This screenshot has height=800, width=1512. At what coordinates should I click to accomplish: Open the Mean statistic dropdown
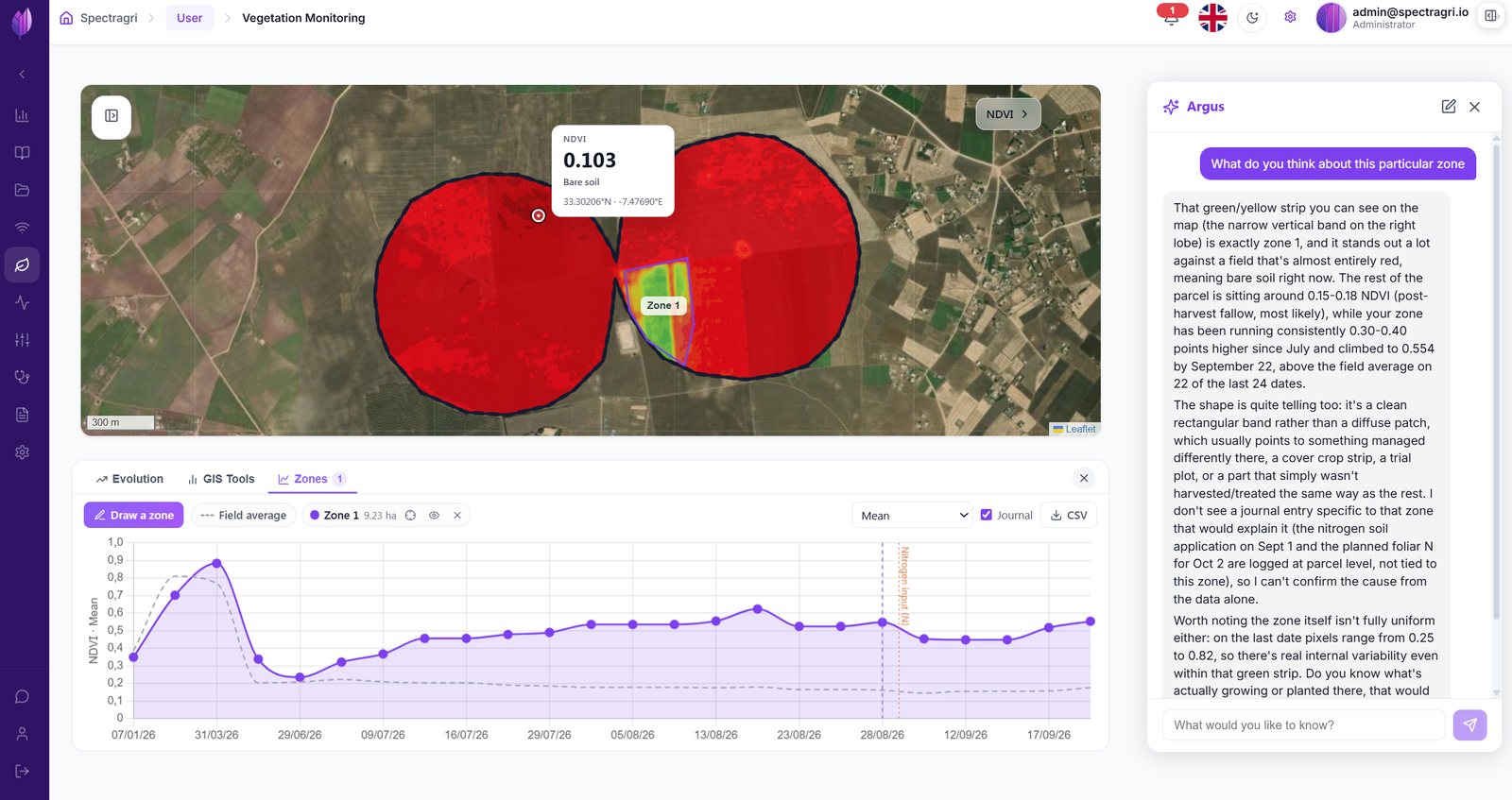(912, 516)
